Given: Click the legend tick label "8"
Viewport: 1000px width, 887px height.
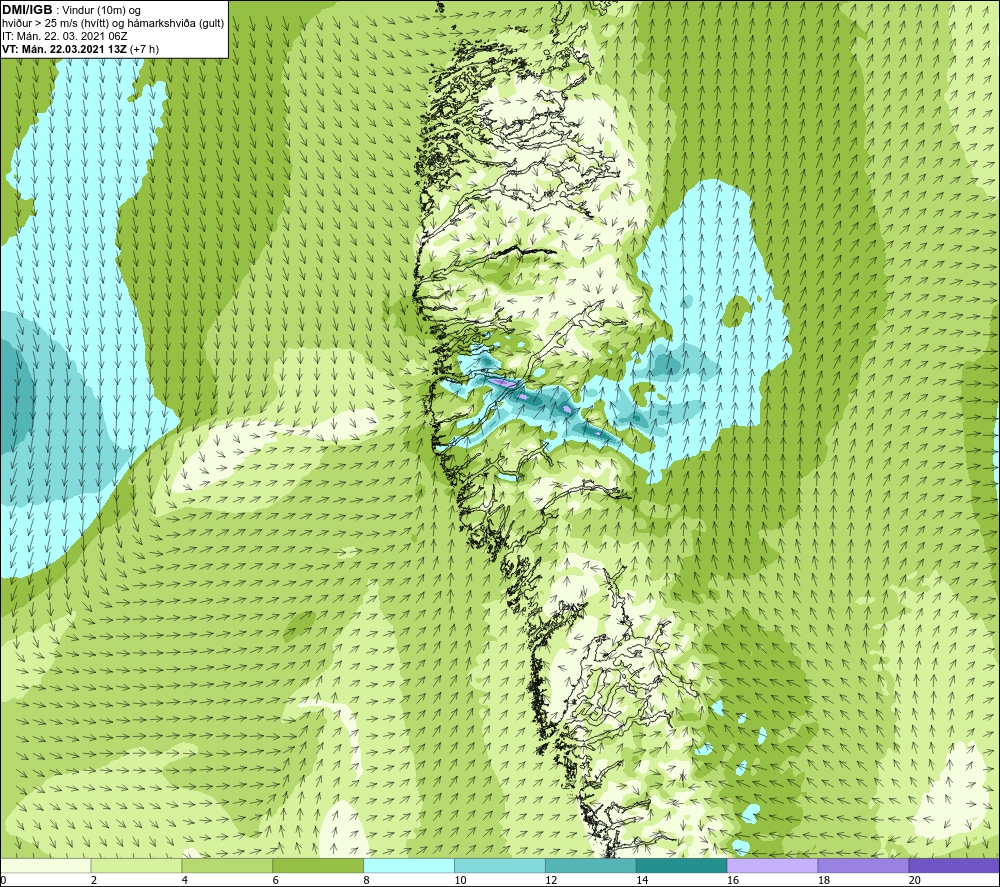Looking at the screenshot, I should tap(367, 880).
